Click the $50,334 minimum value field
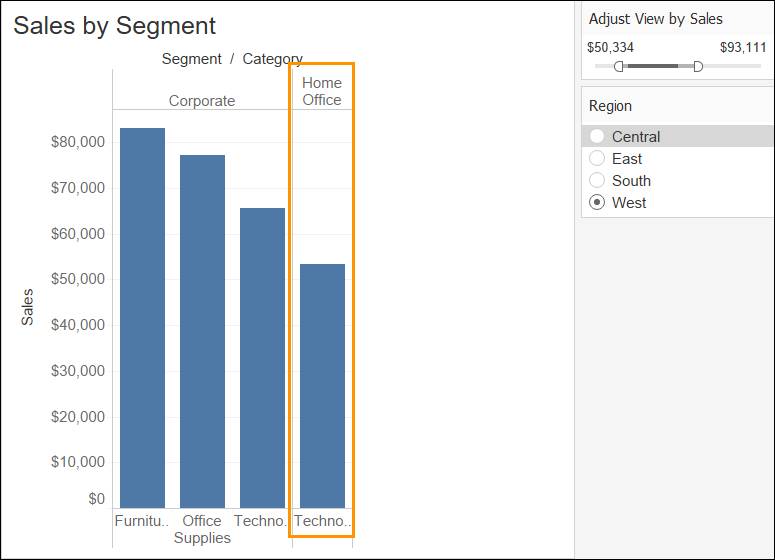 pos(611,47)
